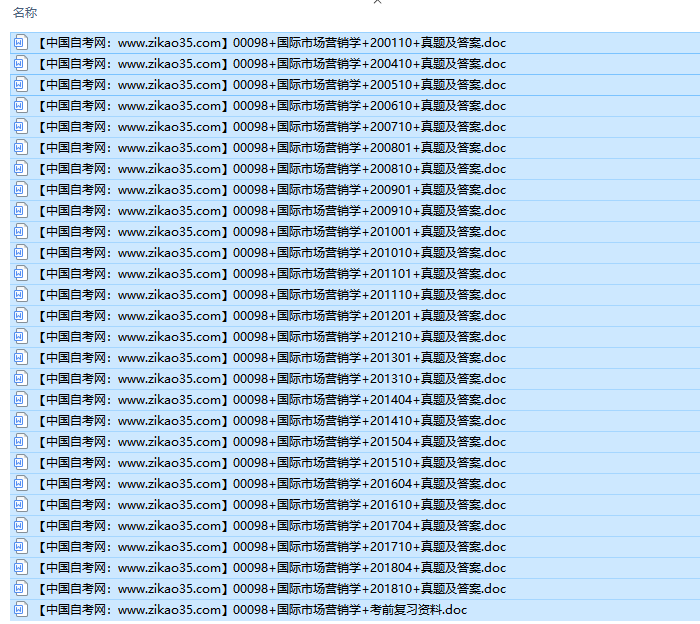Click doc icon of 200510 真题及答案 file
This screenshot has width=700, height=624.
click(21, 84)
